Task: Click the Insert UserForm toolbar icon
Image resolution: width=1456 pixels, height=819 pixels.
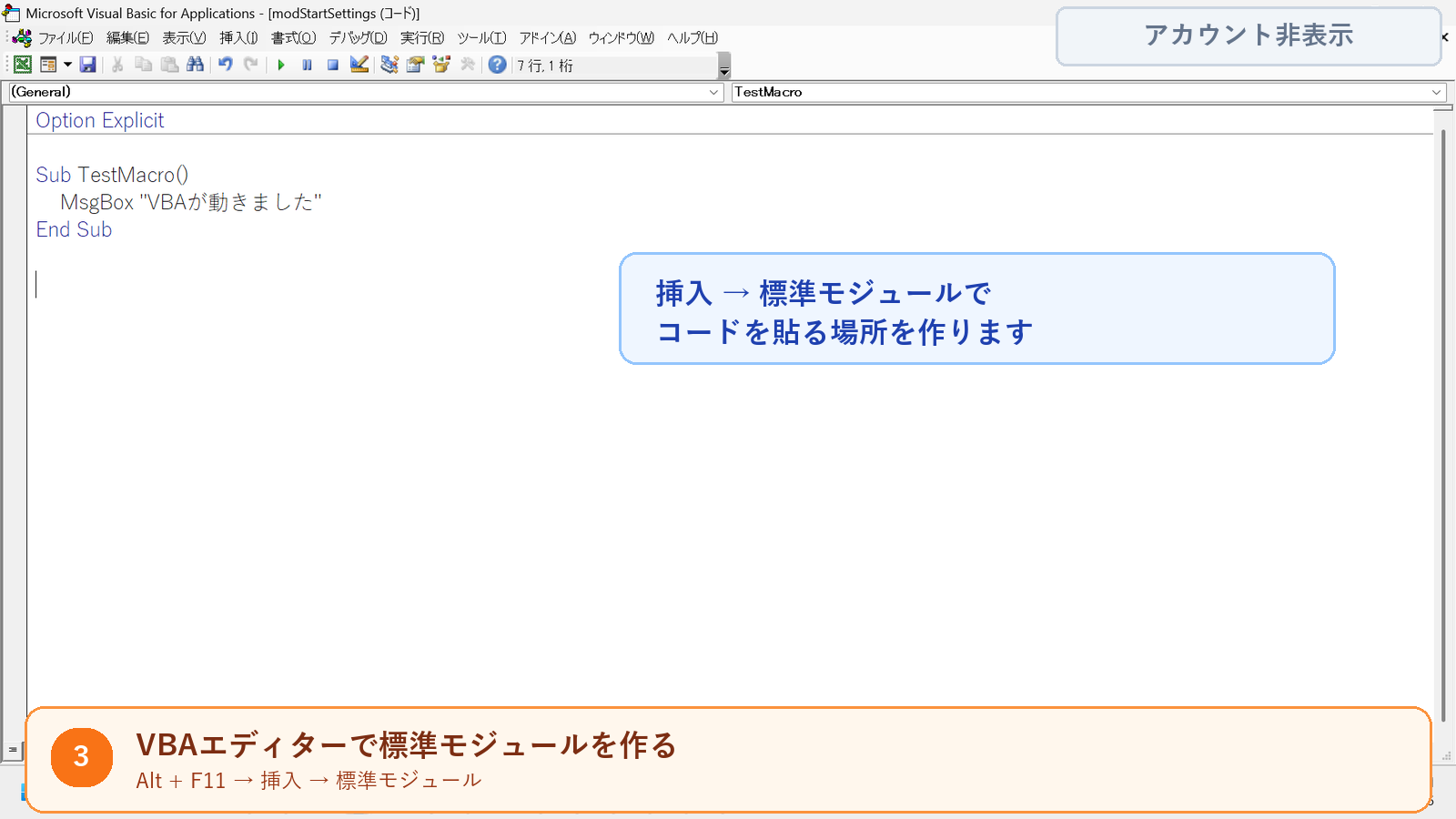Action: tap(48, 65)
